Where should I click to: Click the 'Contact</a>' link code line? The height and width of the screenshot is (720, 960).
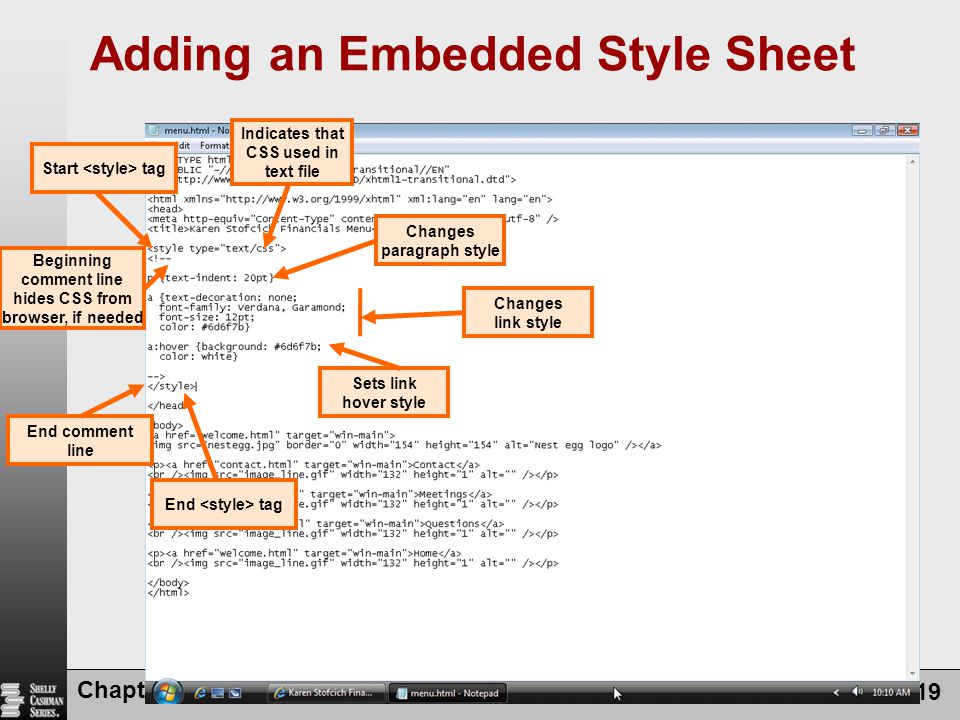click(x=313, y=465)
